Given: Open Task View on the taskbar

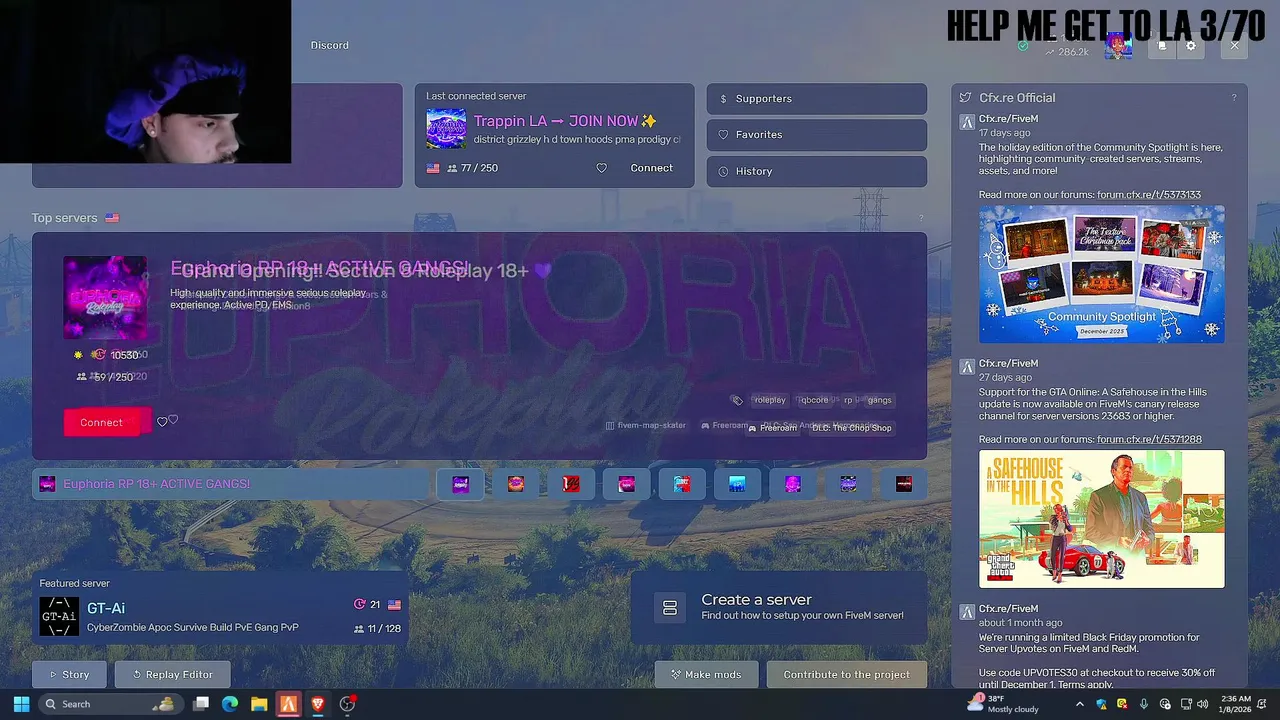Looking at the screenshot, I should click(201, 704).
